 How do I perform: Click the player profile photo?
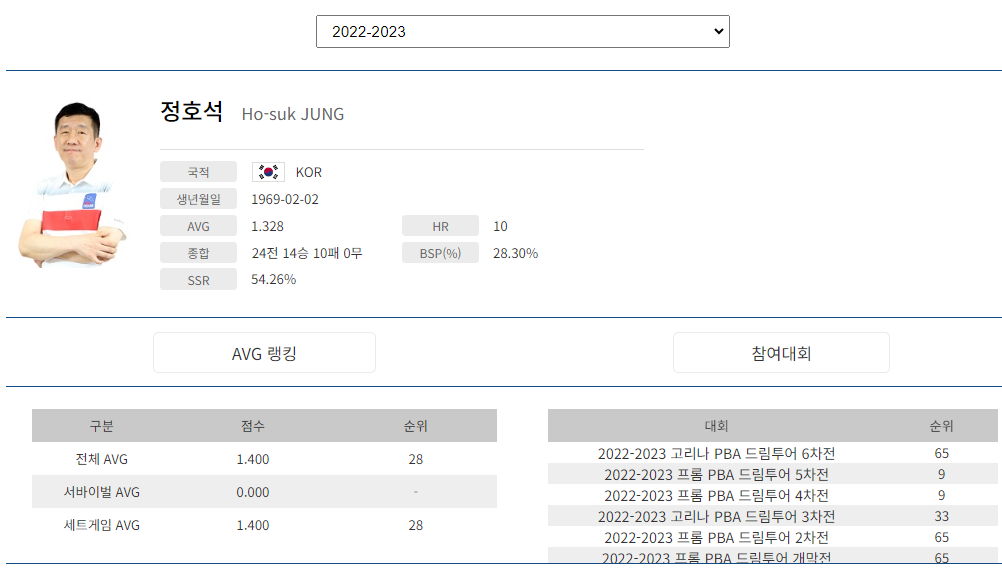72,185
